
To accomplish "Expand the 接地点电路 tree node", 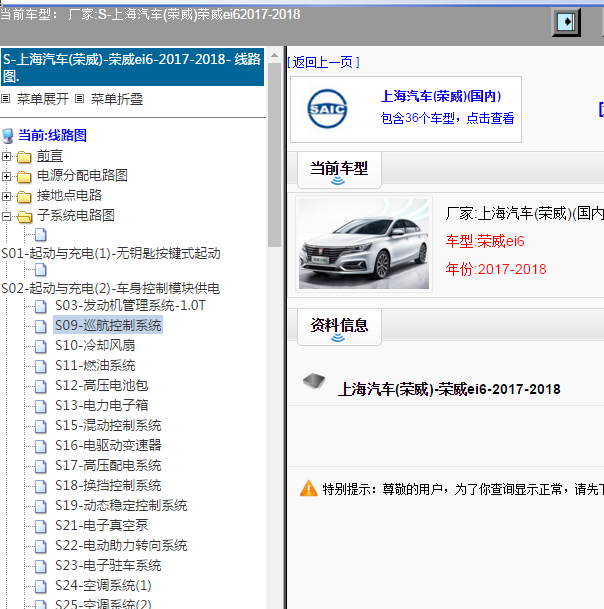I will (x=6, y=197).
